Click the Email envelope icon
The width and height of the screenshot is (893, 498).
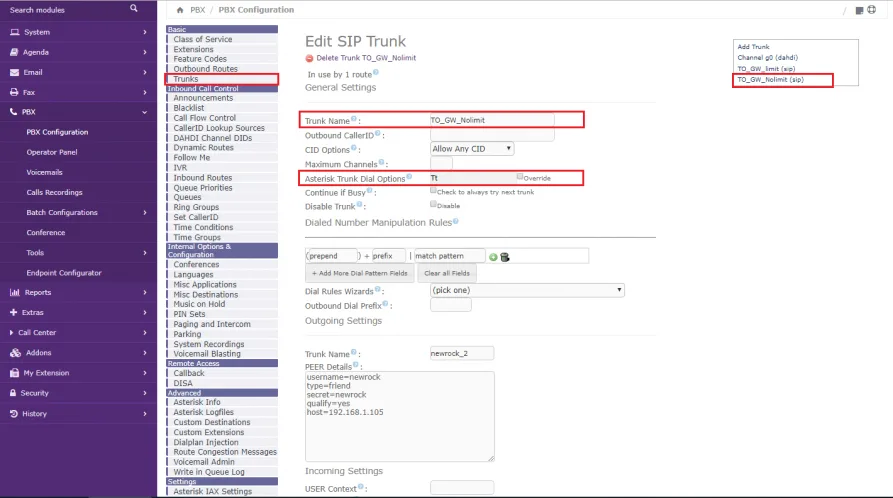[14, 72]
